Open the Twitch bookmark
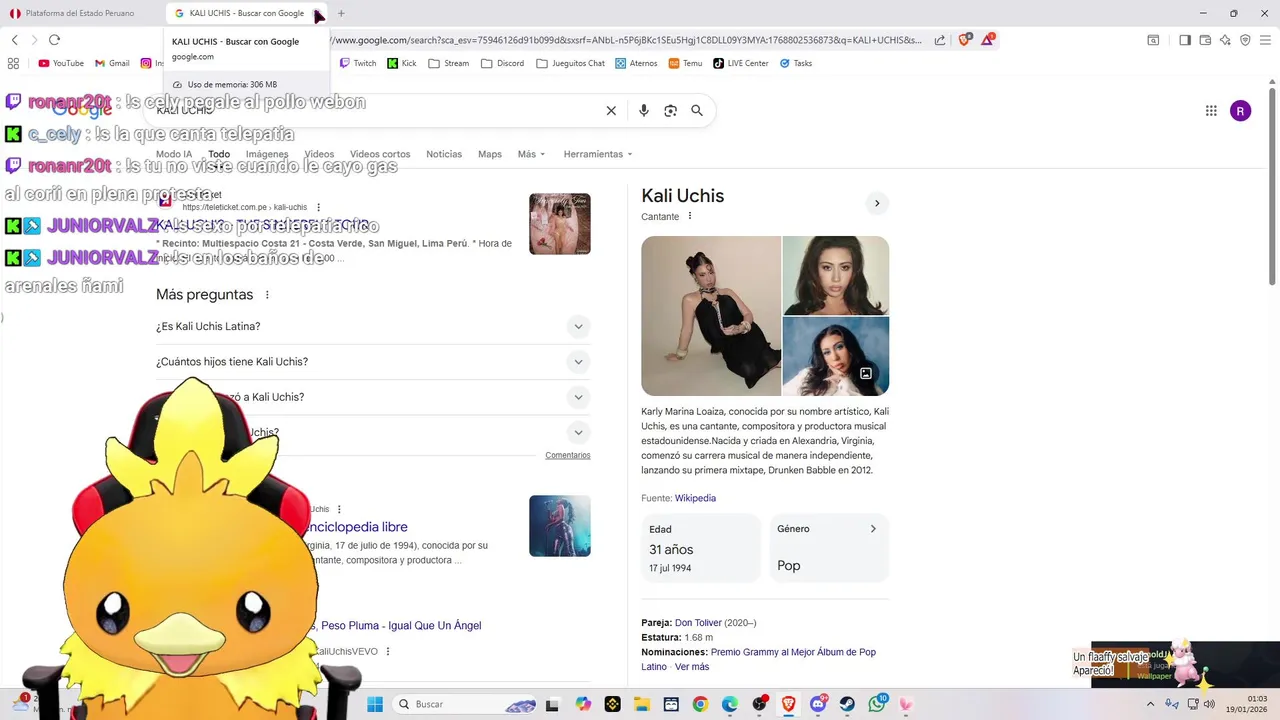Image resolution: width=1280 pixels, height=720 pixels. pyautogui.click(x=358, y=63)
